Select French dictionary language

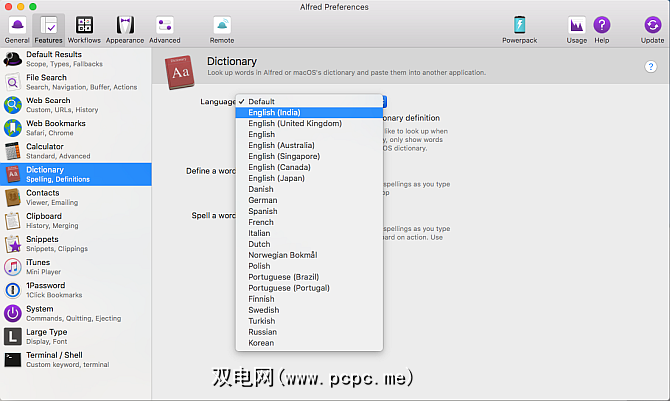(309, 222)
